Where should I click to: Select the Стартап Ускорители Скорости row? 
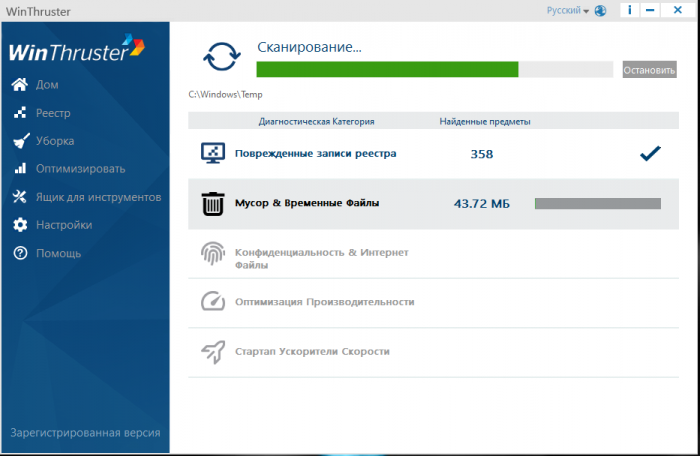point(312,352)
